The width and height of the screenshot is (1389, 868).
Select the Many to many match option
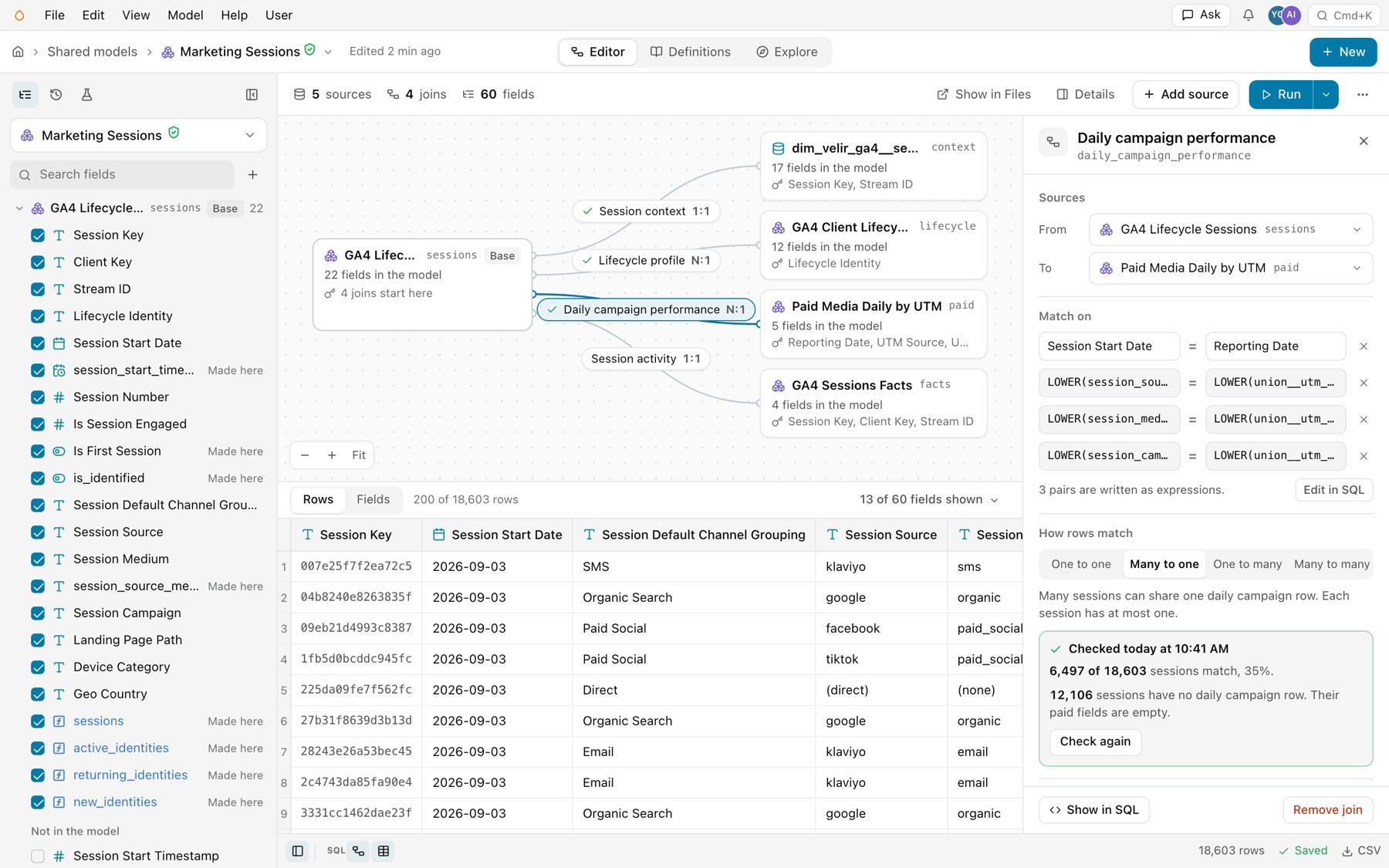[x=1331, y=564]
